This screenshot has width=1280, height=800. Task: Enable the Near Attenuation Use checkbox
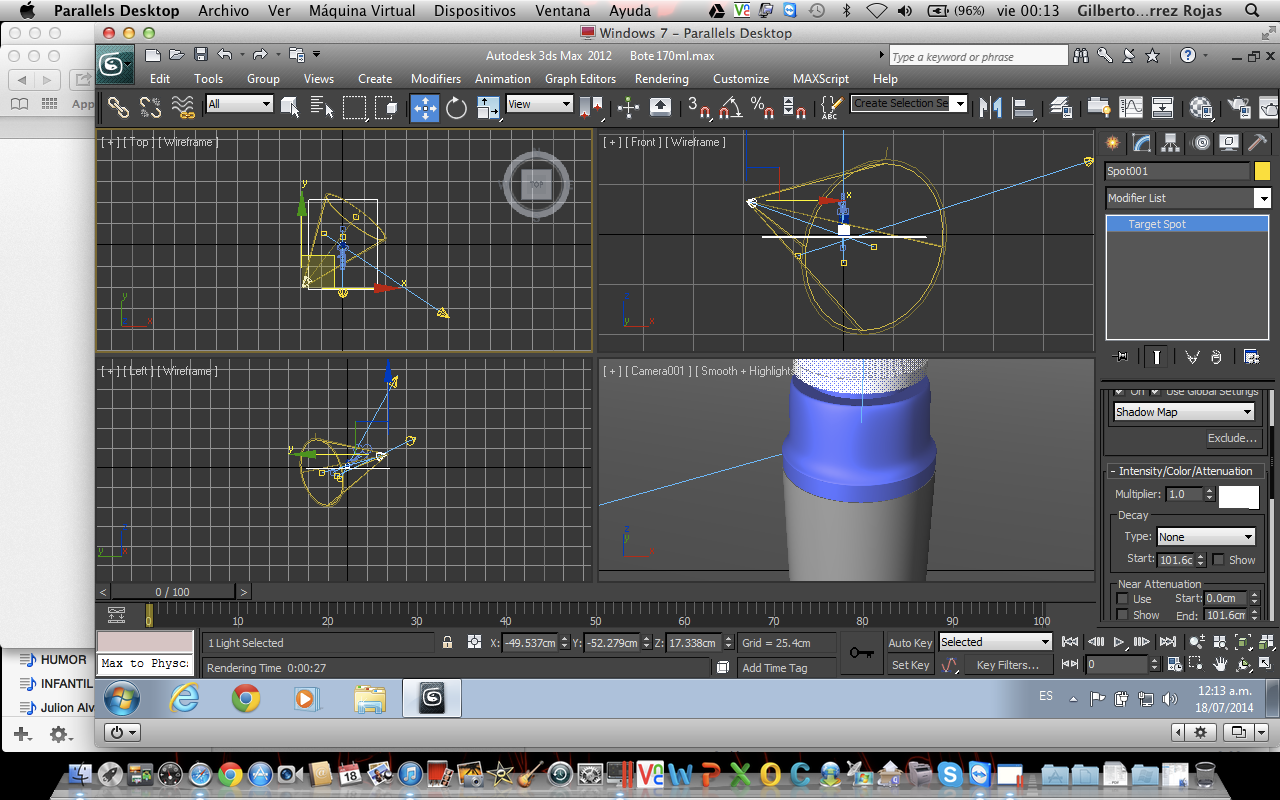[1123, 599]
